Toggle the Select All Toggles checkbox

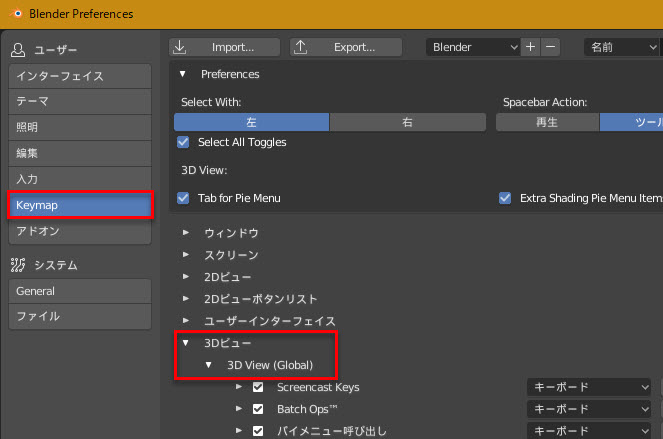[x=183, y=142]
